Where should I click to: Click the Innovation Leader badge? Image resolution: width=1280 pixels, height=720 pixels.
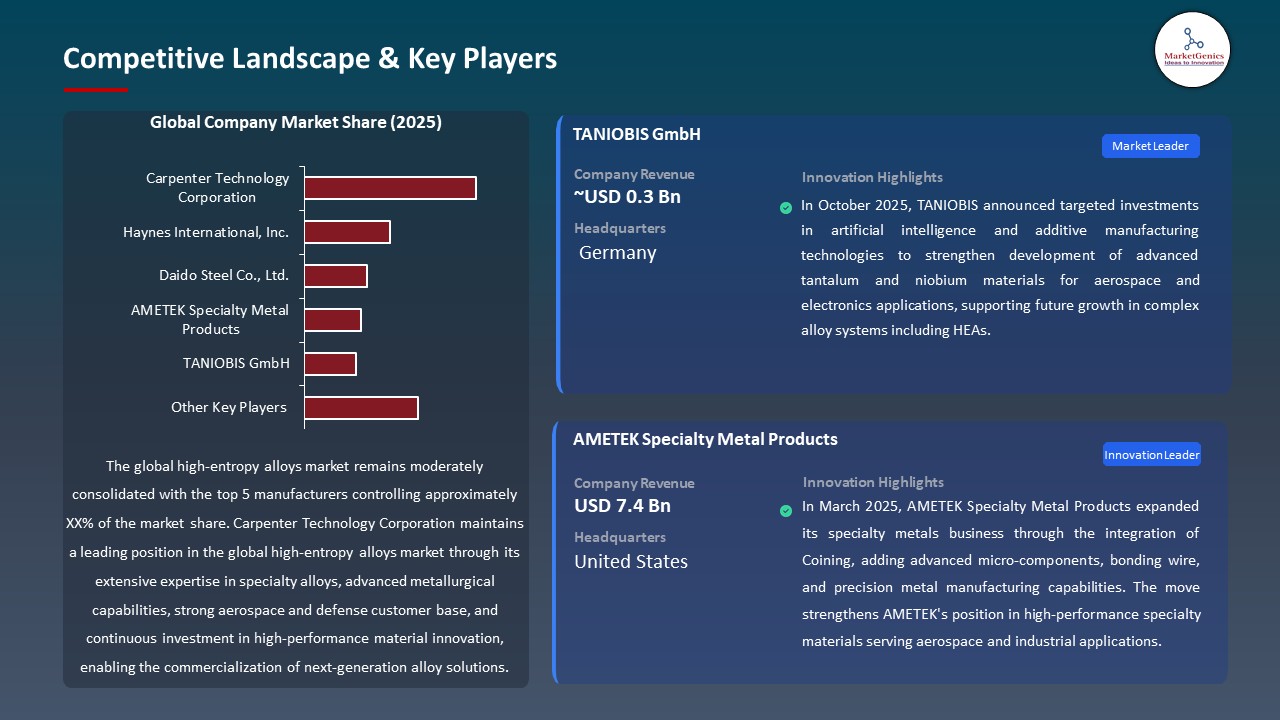click(1152, 455)
